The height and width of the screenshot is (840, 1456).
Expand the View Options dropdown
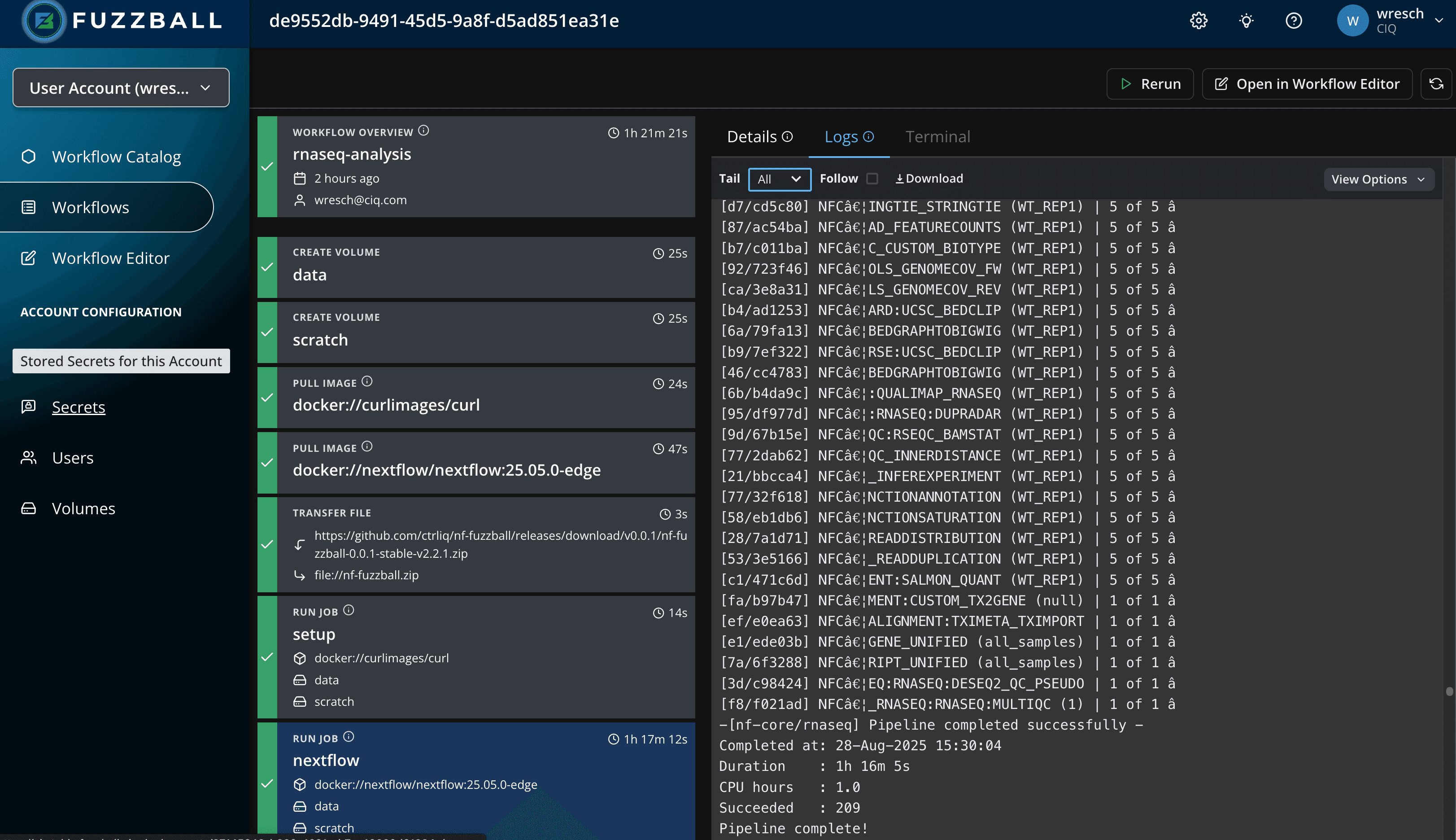pyautogui.click(x=1378, y=179)
